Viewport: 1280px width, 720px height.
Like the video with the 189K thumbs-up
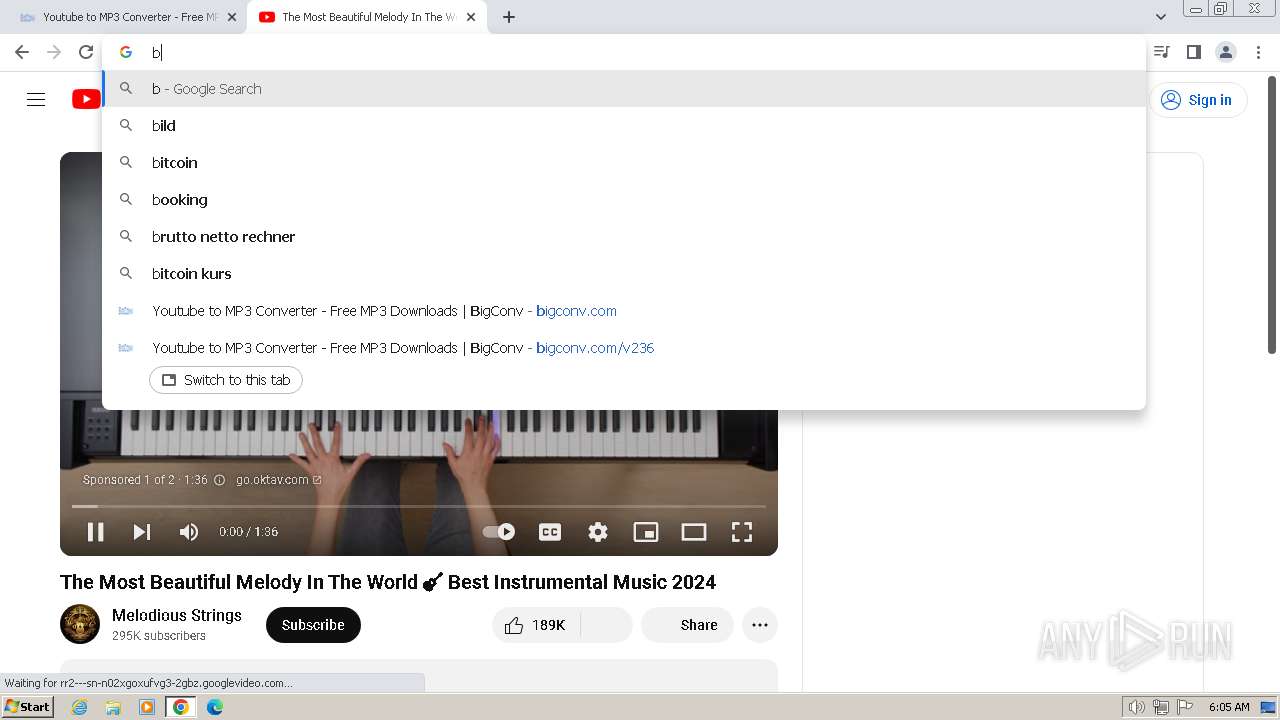tap(536, 625)
